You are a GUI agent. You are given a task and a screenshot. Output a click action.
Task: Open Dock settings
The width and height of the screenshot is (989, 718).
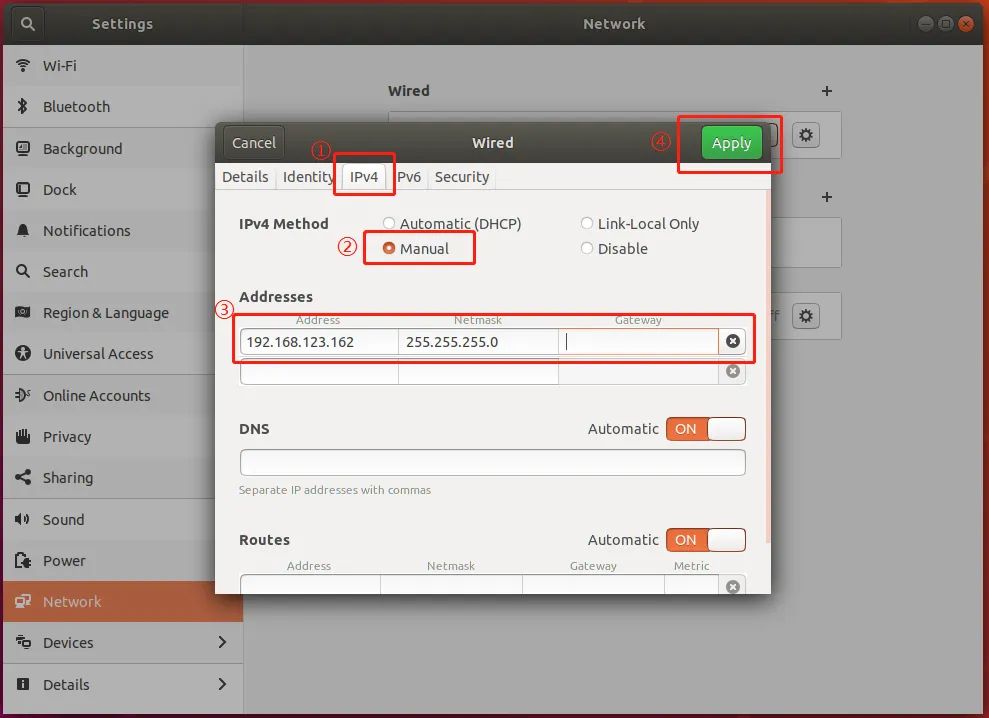click(x=123, y=190)
